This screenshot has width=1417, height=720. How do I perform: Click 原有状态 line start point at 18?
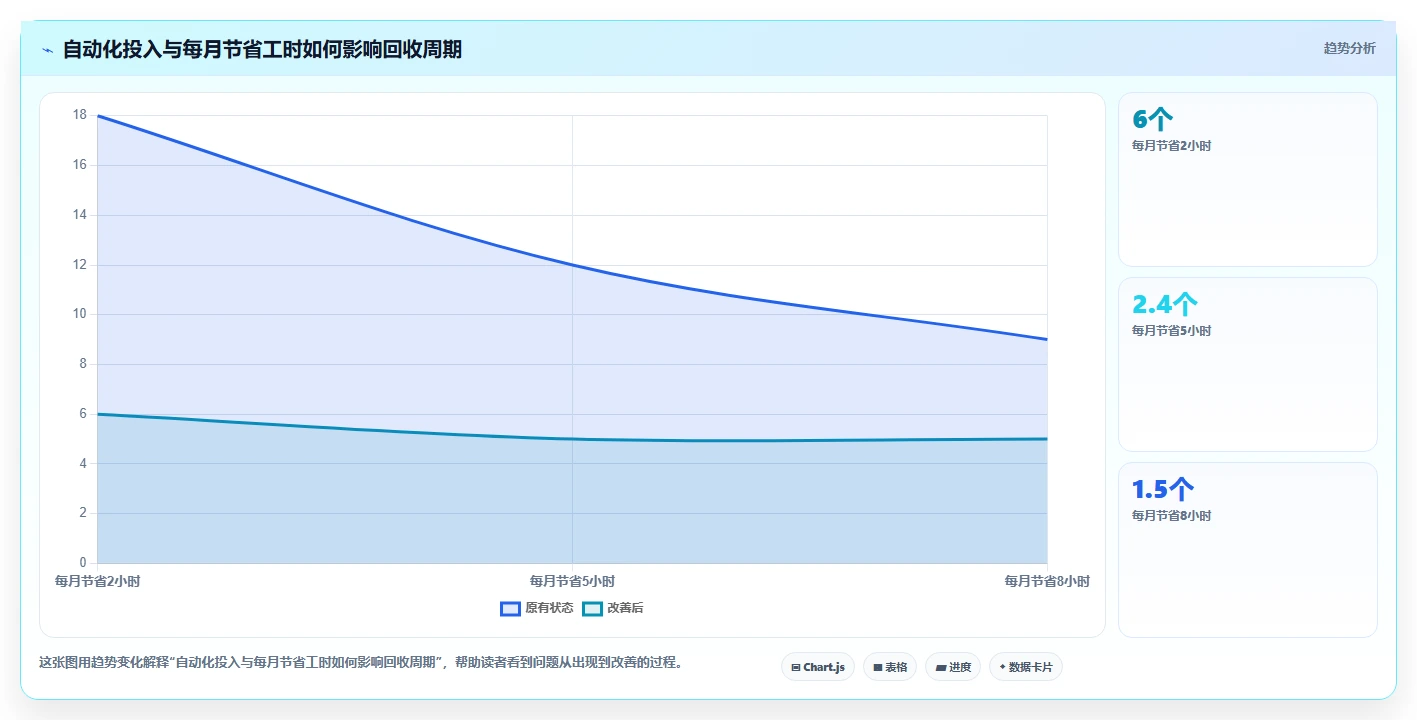pos(97,116)
